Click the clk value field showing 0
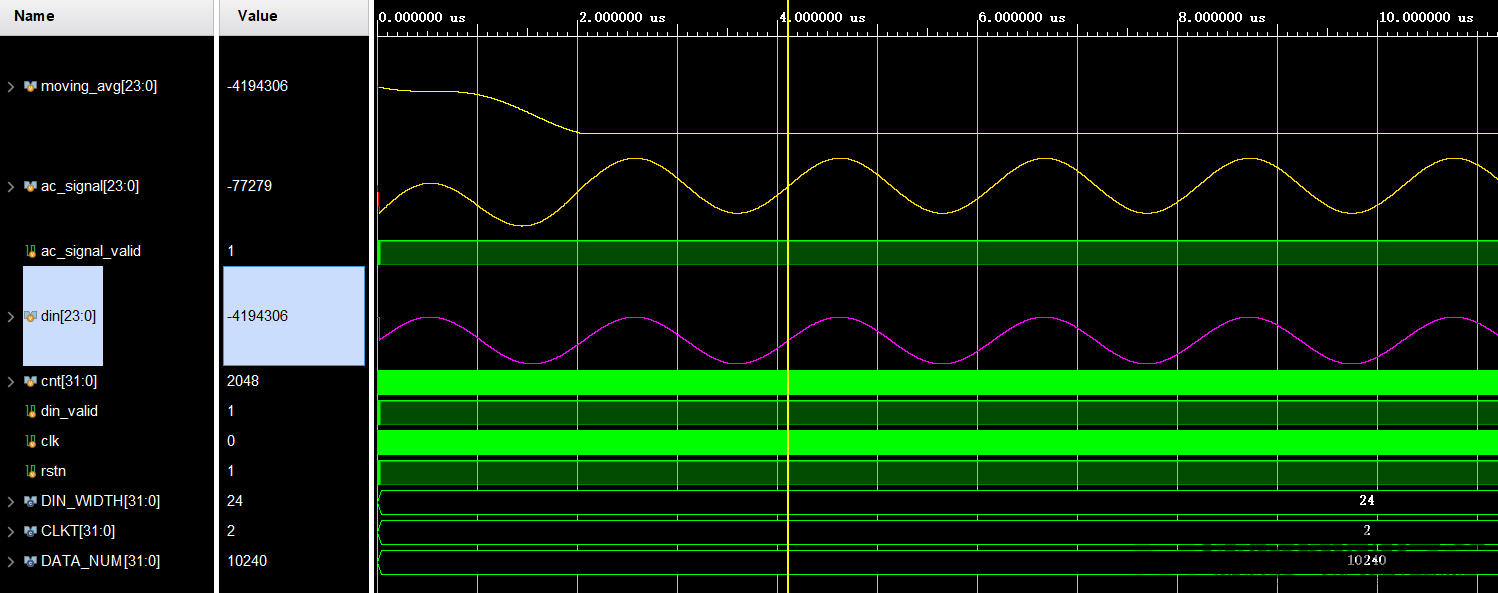This screenshot has height=593, width=1498. pyautogui.click(x=230, y=441)
